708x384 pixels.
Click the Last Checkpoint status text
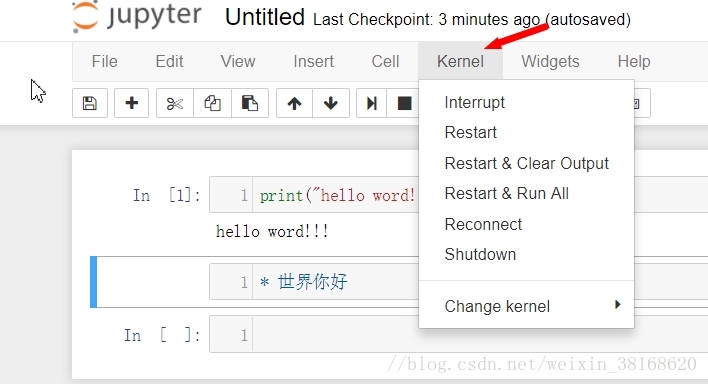471,19
